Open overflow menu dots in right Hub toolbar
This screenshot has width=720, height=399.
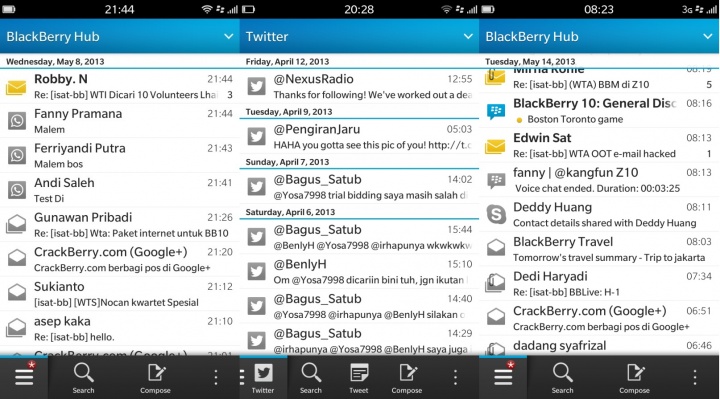tap(695, 377)
